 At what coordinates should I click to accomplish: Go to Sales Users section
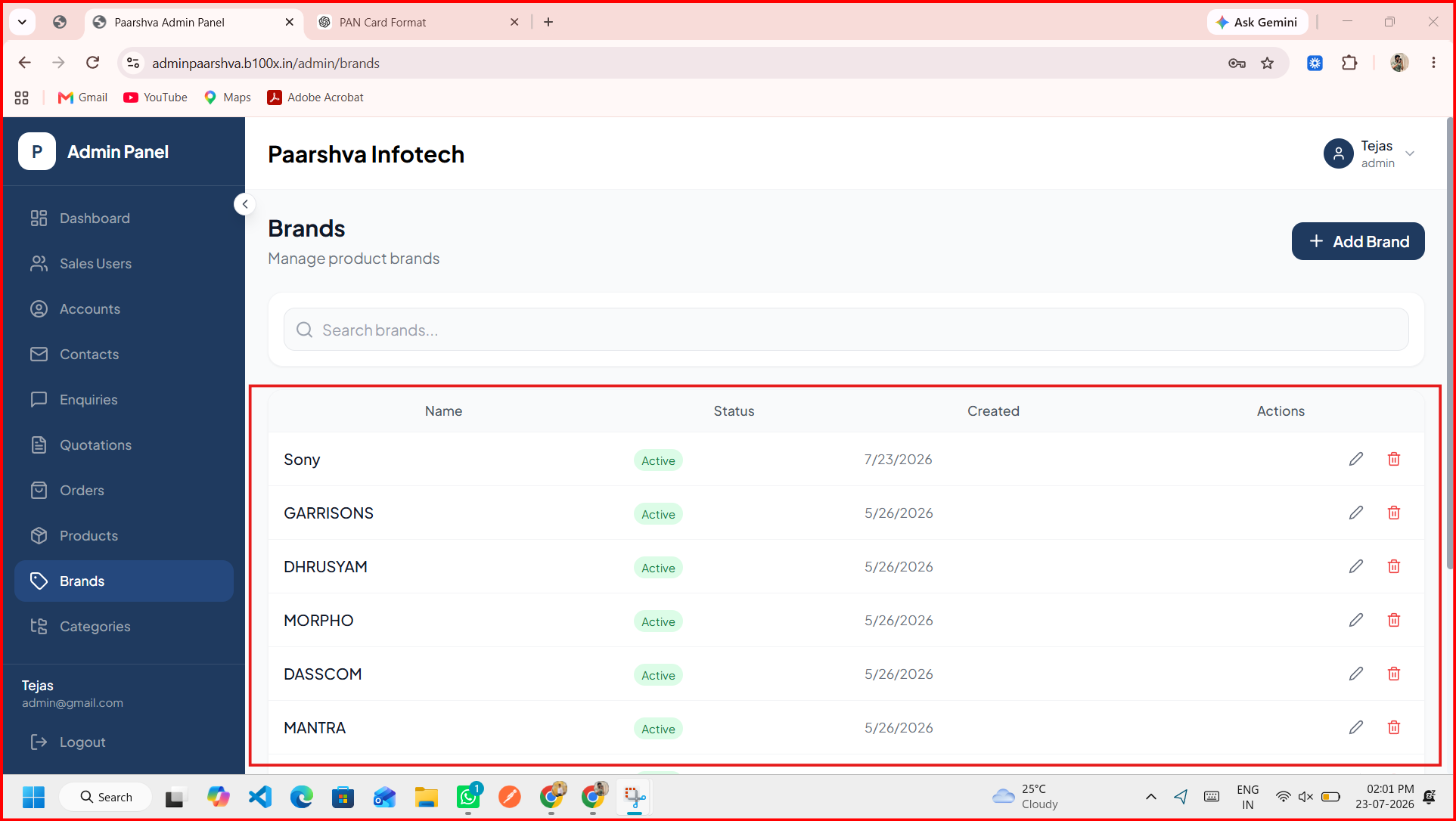pos(124,264)
